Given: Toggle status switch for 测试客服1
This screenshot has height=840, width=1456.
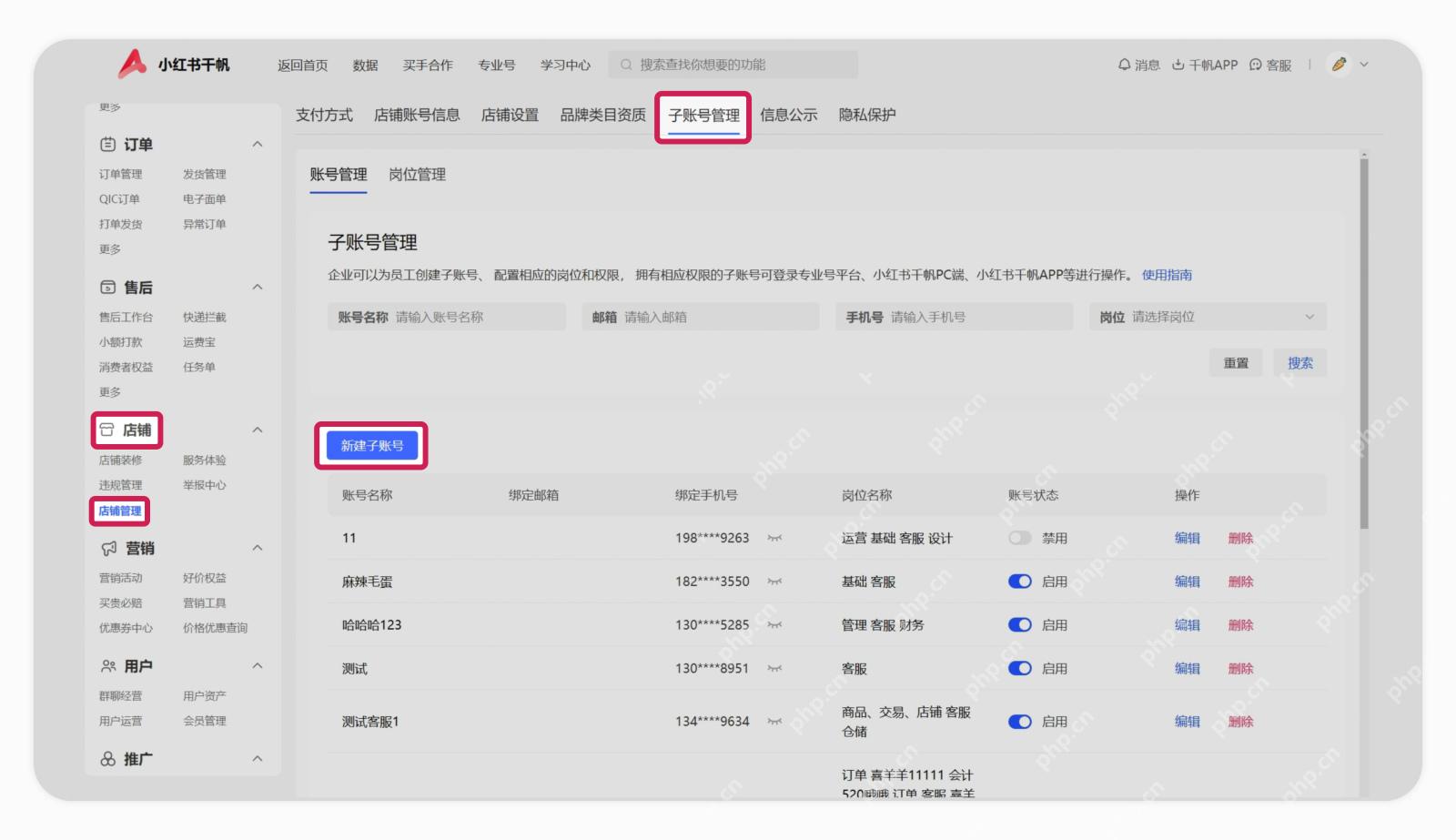Looking at the screenshot, I should (1020, 722).
